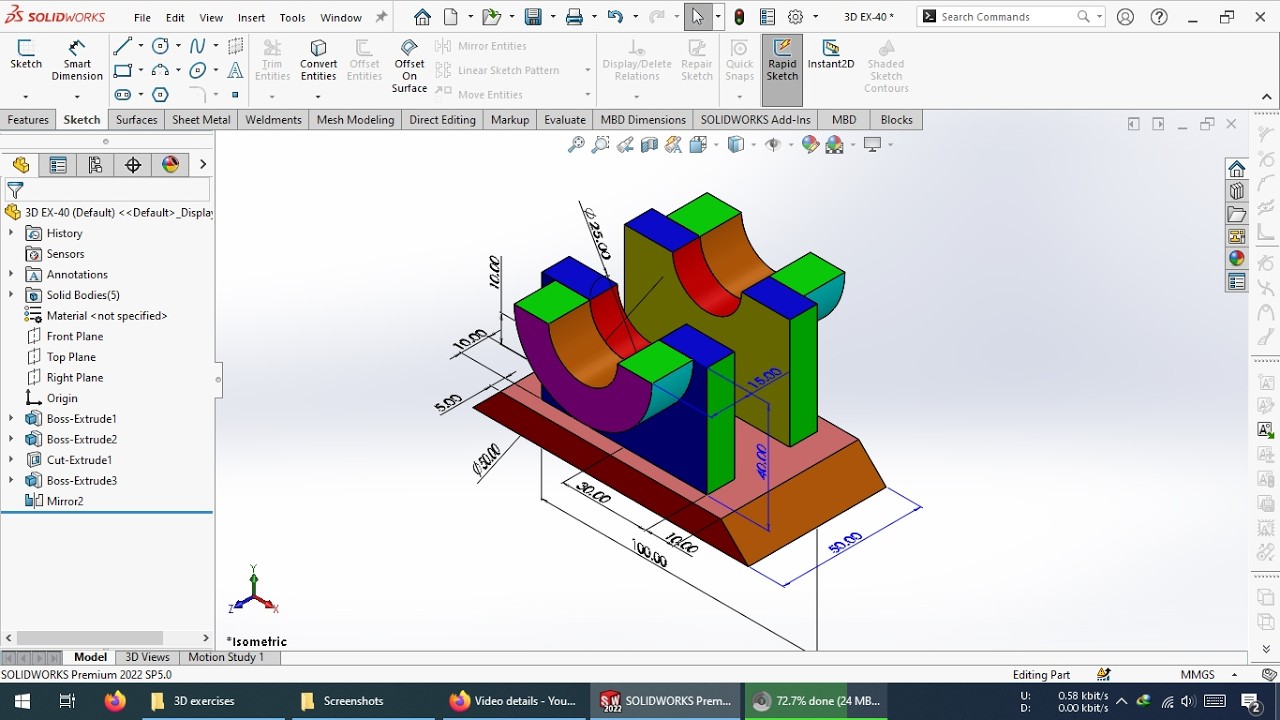The image size is (1280, 720).
Task: Select the Line sketch tool
Action: [123, 46]
